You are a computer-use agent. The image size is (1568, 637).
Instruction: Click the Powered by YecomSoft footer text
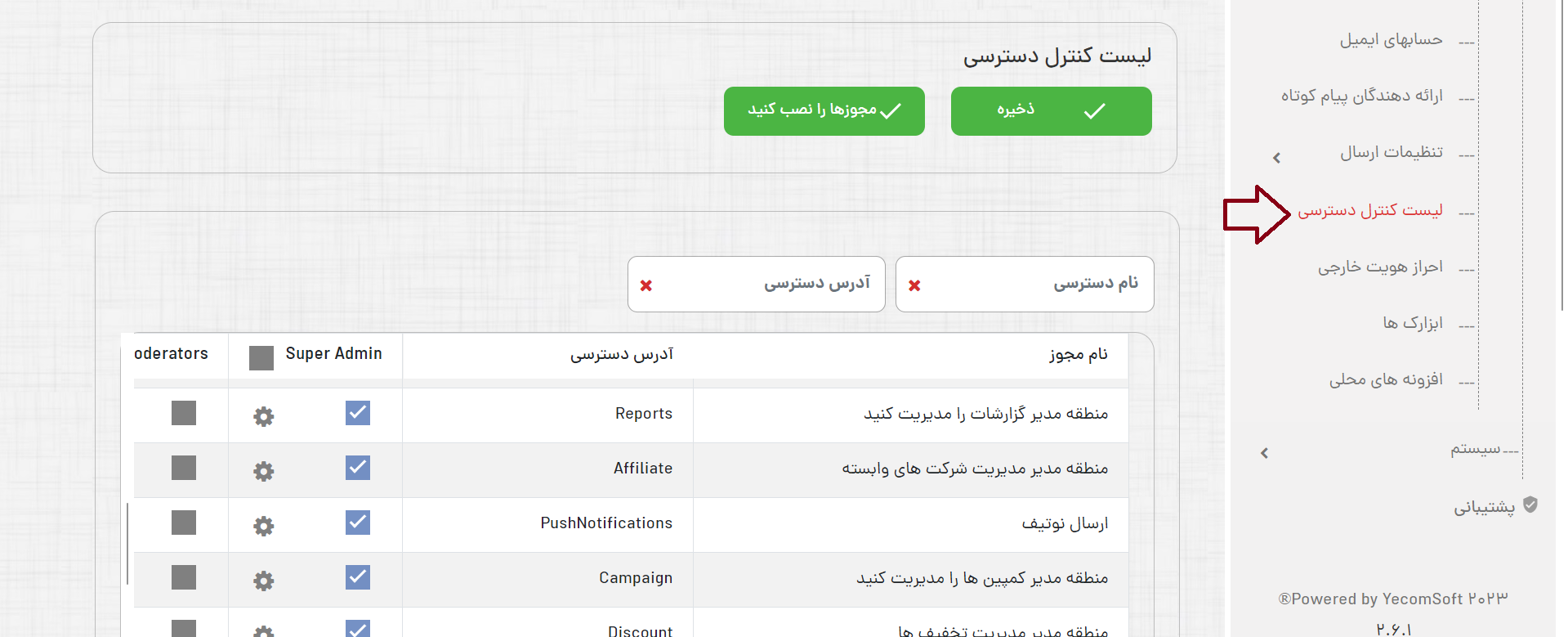(1393, 599)
